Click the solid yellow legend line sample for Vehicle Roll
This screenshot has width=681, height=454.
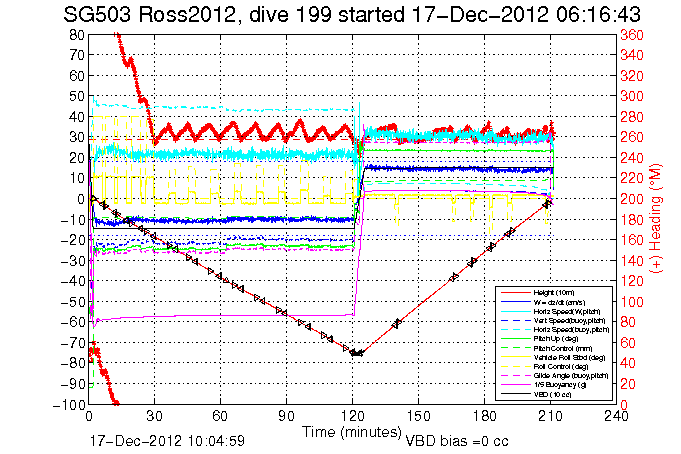click(515, 358)
